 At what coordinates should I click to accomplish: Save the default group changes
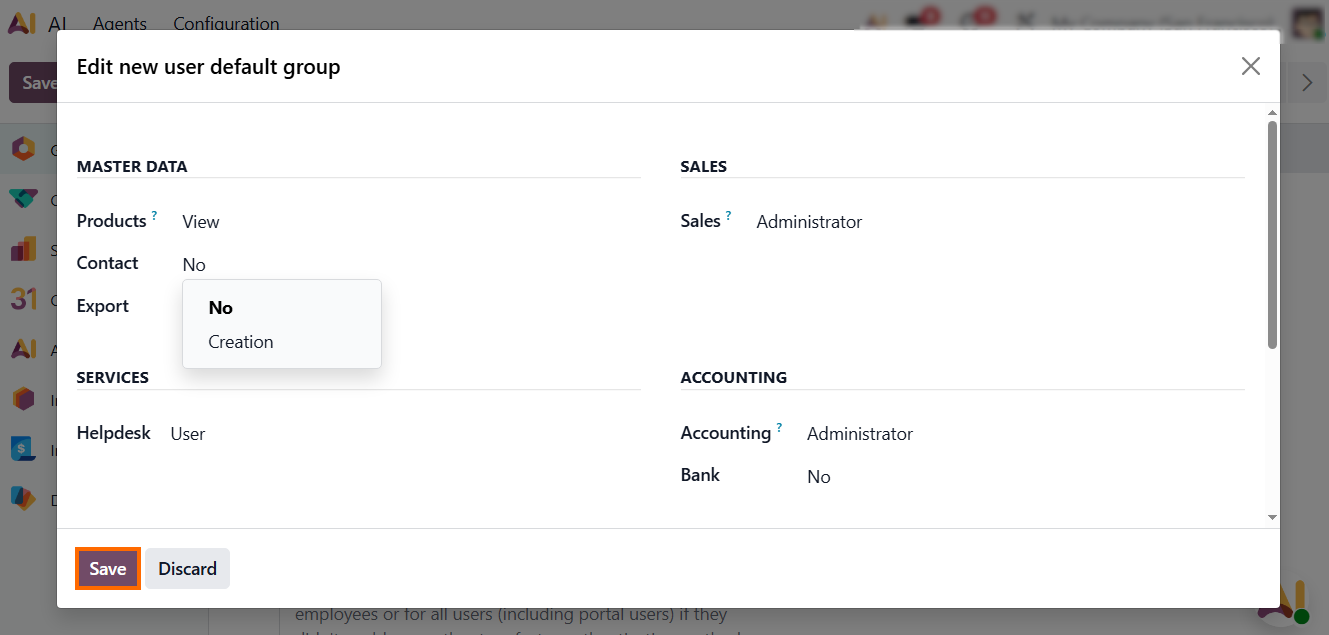tap(108, 569)
